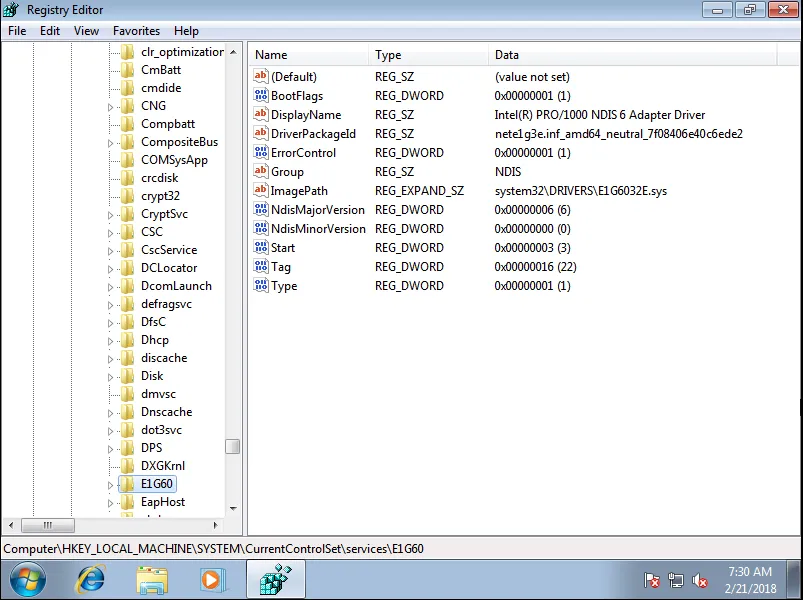Expand the CryptSvc key
The image size is (803, 600).
coord(110,215)
